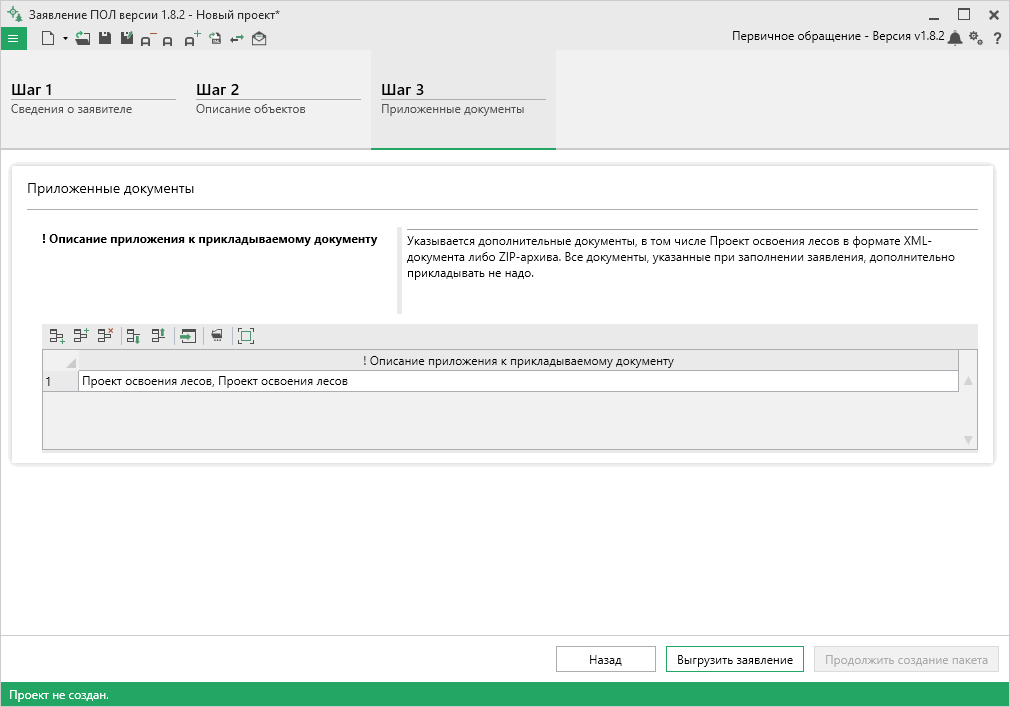
Task: Maximize the application window
Action: click(964, 14)
